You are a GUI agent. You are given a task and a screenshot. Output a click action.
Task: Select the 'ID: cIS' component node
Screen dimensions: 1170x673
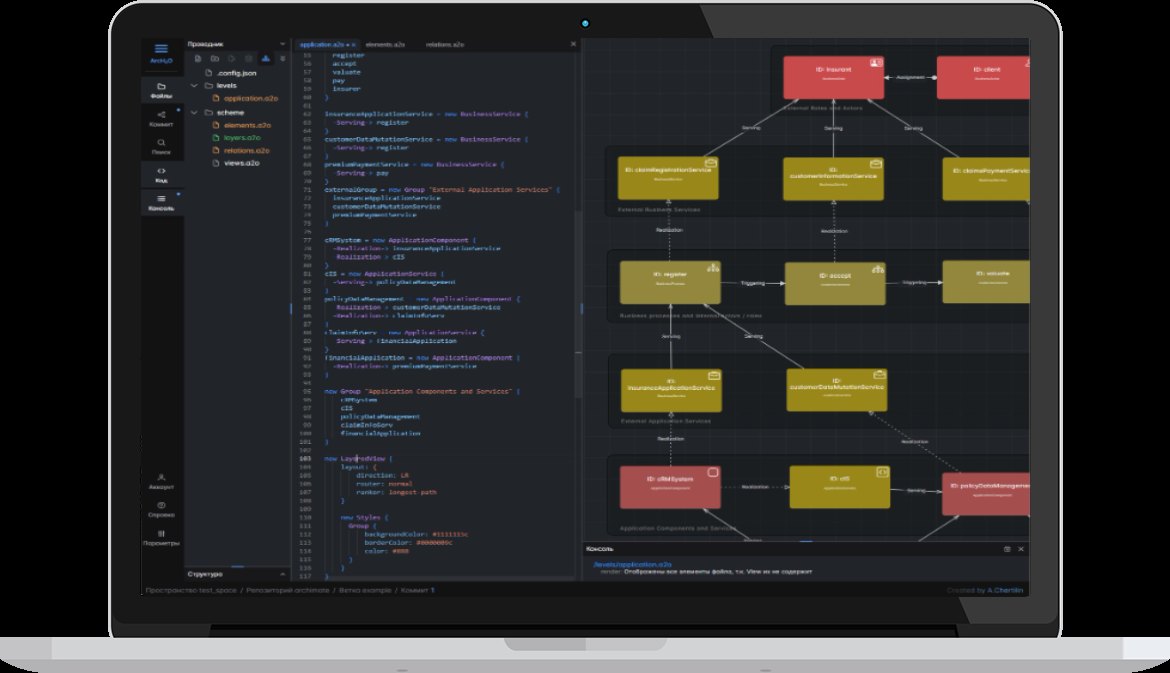click(x=839, y=486)
